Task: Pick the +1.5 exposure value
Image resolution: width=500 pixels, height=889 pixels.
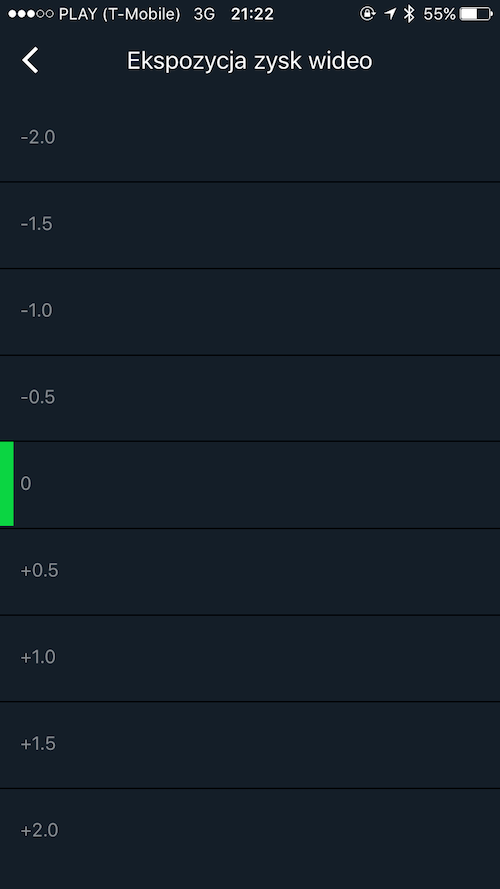Action: click(x=250, y=745)
